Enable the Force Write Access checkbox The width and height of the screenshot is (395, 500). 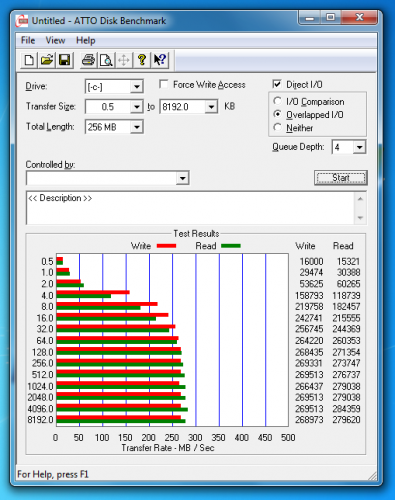coord(163,84)
